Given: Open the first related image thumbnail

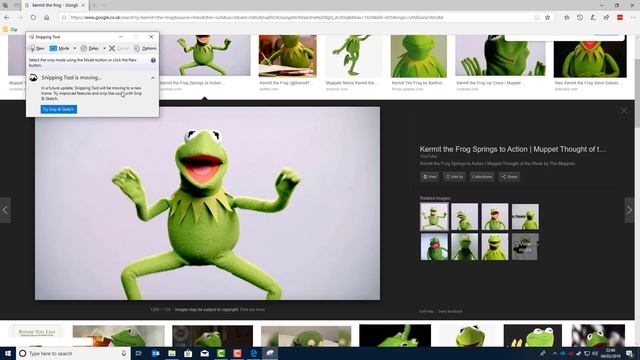Looking at the screenshot, I should point(434,217).
